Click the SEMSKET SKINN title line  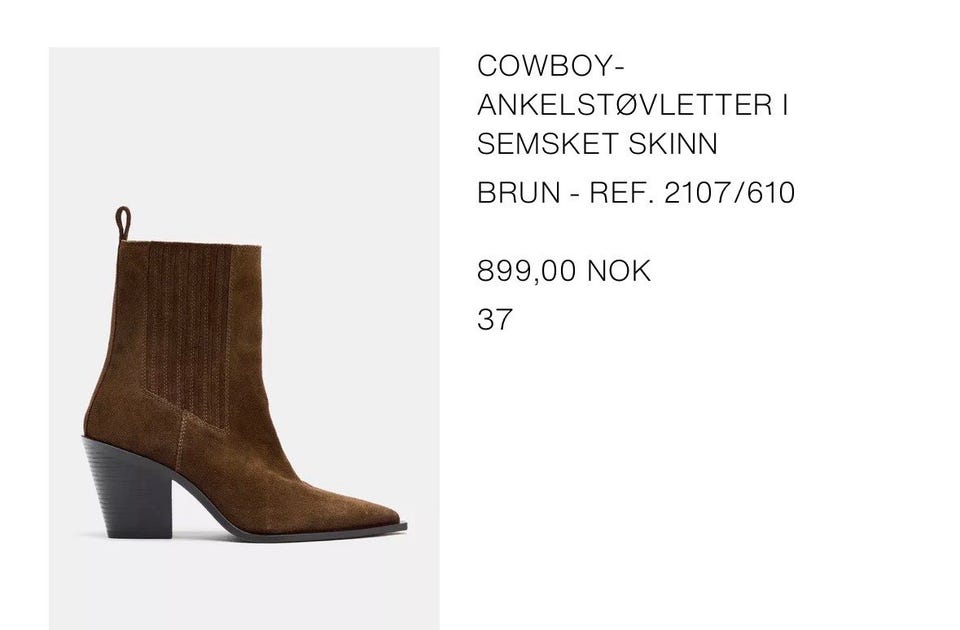597,144
